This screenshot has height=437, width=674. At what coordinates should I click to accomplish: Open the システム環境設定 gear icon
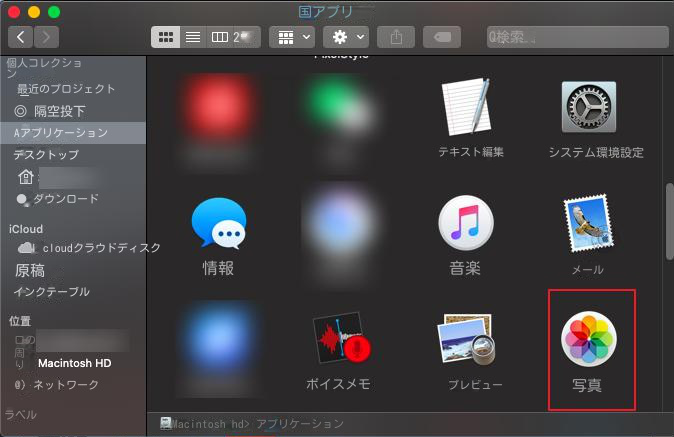(x=588, y=107)
